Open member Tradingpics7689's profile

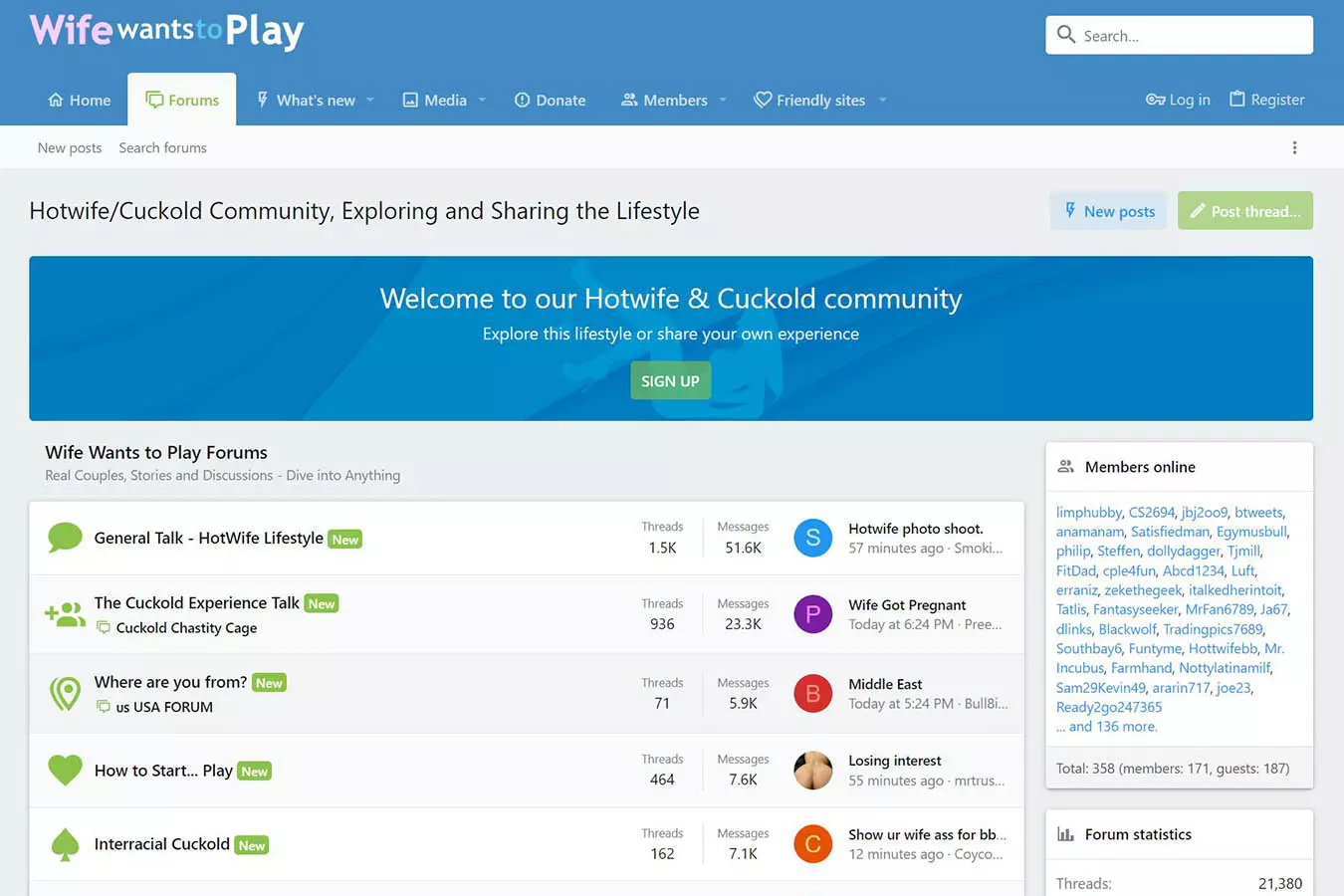click(1213, 629)
